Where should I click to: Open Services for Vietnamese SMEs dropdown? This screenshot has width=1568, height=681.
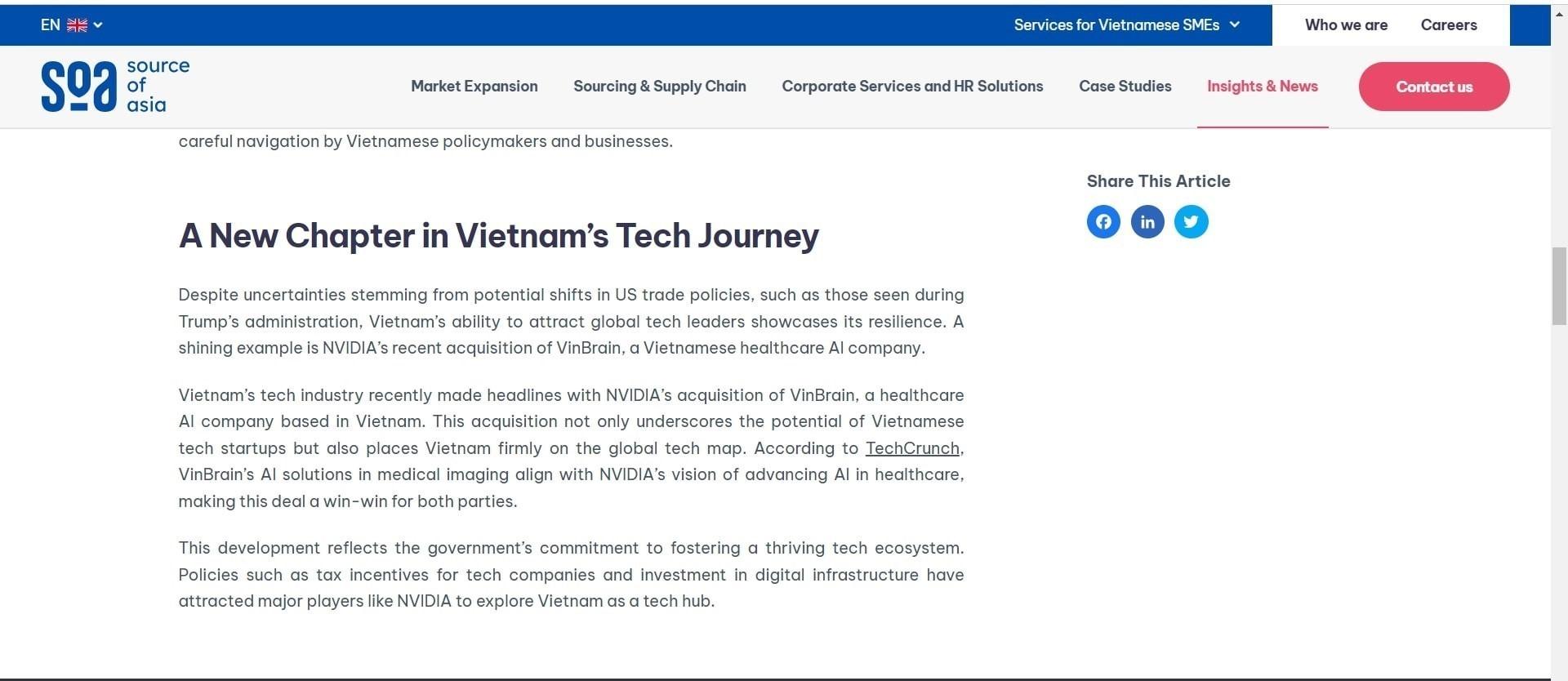tap(1116, 25)
